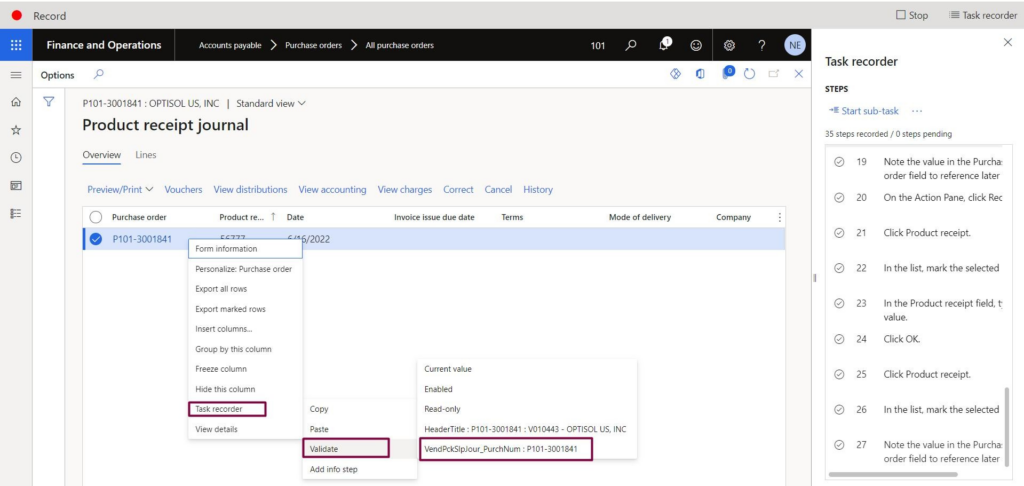1024x486 pixels.
Task: Open the Power Apps diamond icon
Action: pyautogui.click(x=676, y=74)
